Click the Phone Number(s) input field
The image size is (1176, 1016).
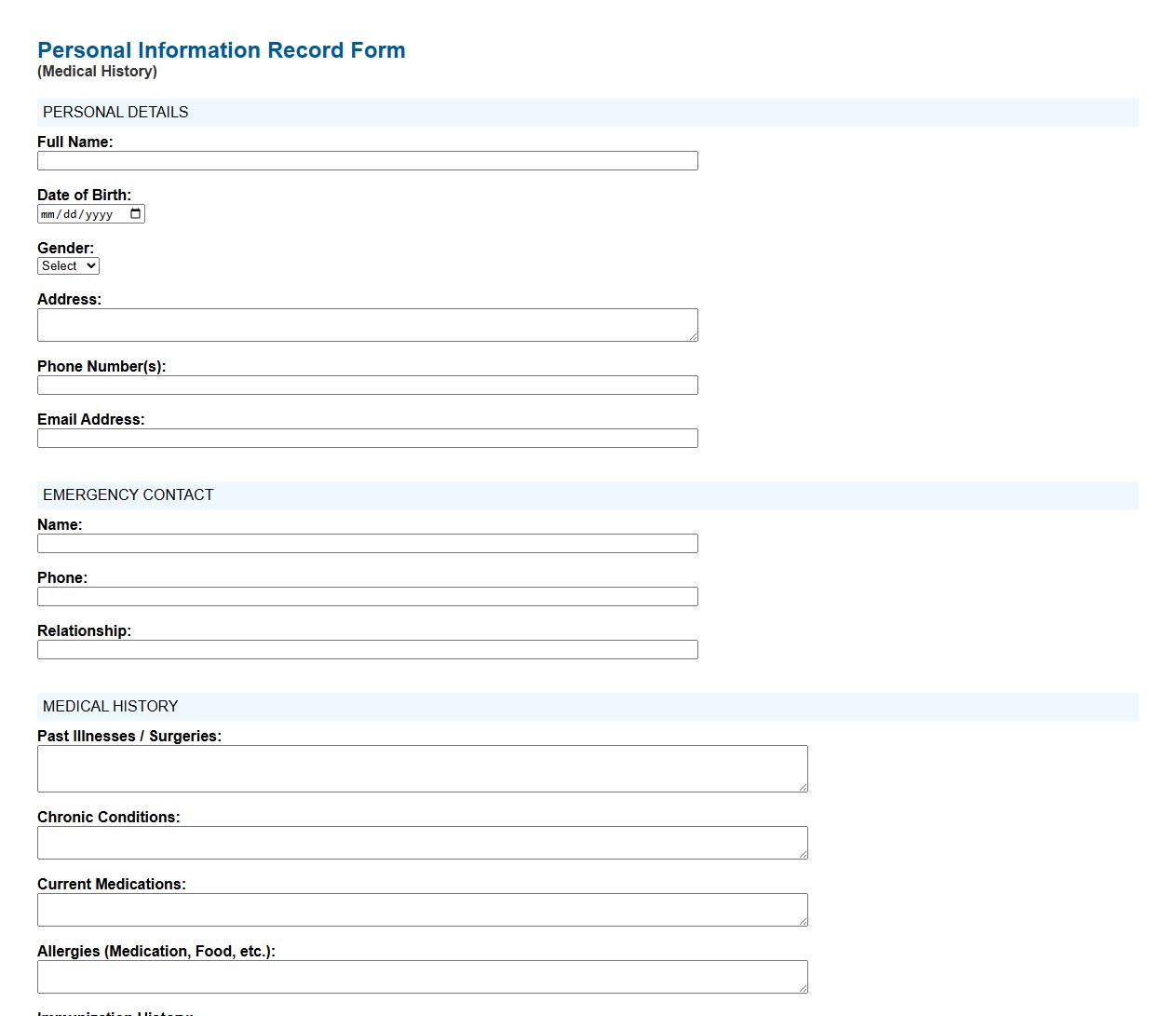(367, 385)
